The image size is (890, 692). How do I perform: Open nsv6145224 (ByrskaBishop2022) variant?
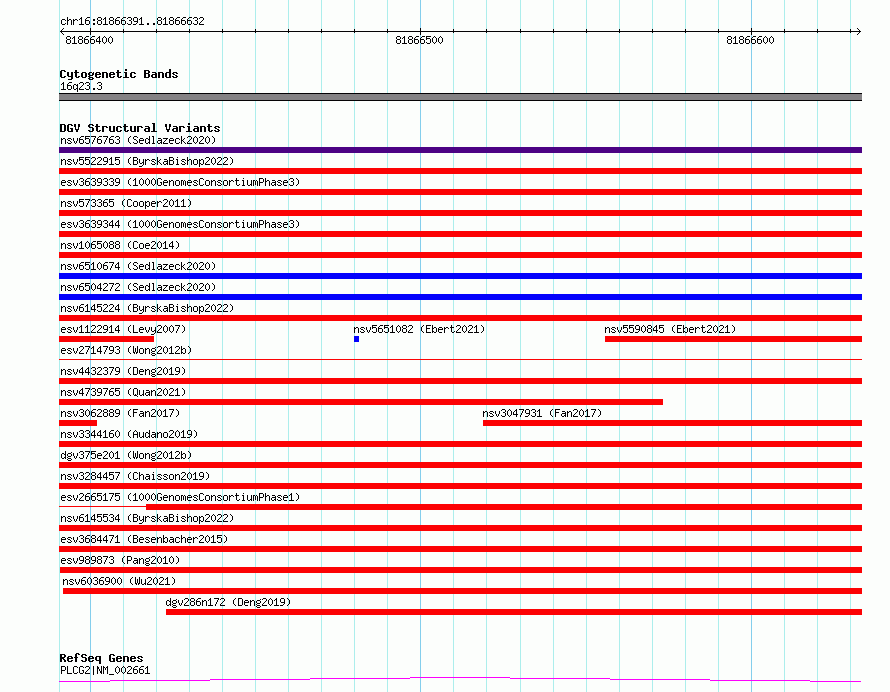pyautogui.click(x=147, y=308)
